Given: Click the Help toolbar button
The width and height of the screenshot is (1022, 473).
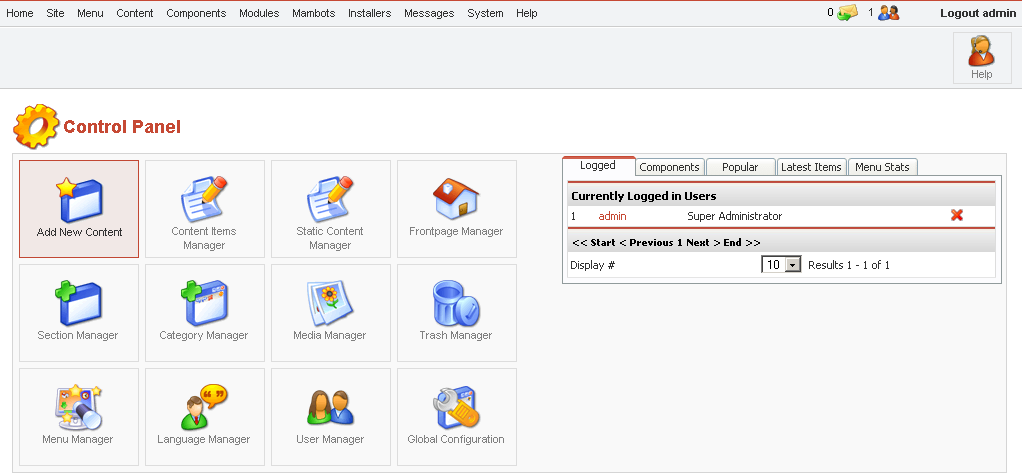Looking at the screenshot, I should (981, 57).
